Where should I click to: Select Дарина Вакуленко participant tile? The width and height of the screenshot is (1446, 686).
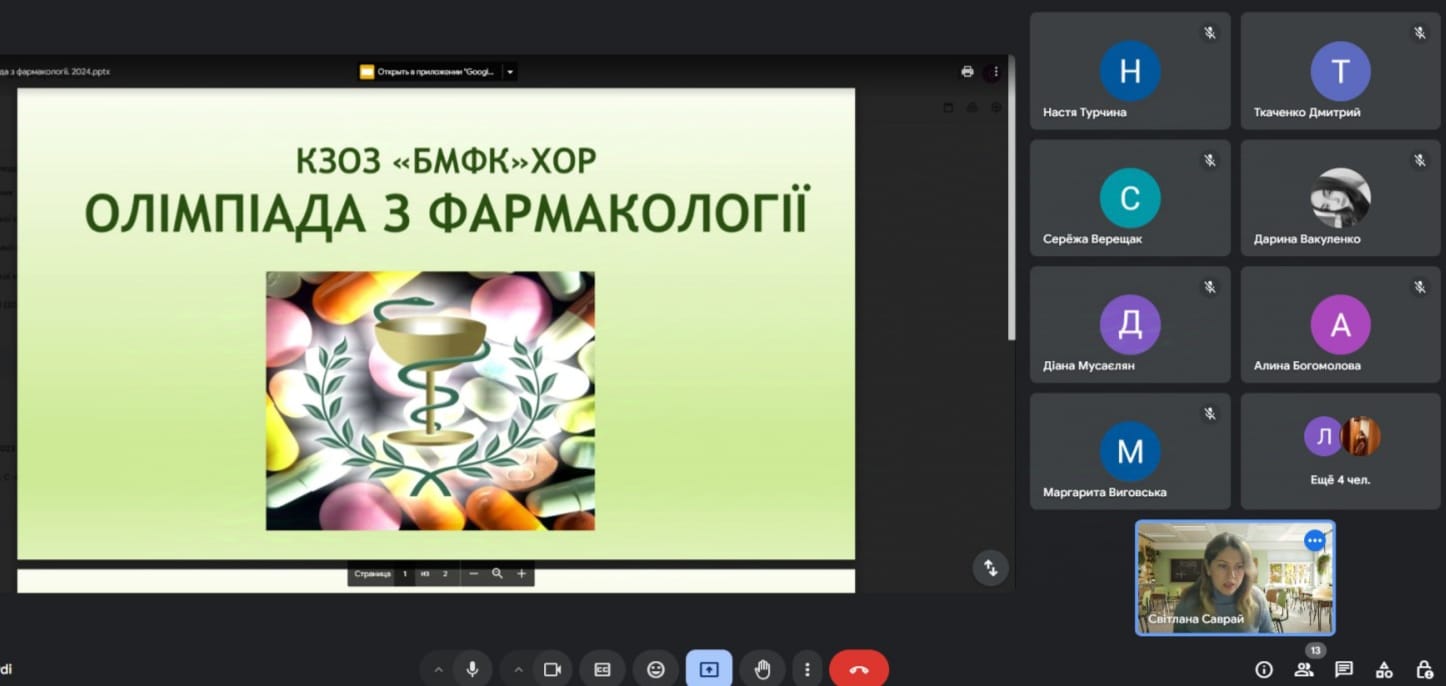tap(1341, 197)
